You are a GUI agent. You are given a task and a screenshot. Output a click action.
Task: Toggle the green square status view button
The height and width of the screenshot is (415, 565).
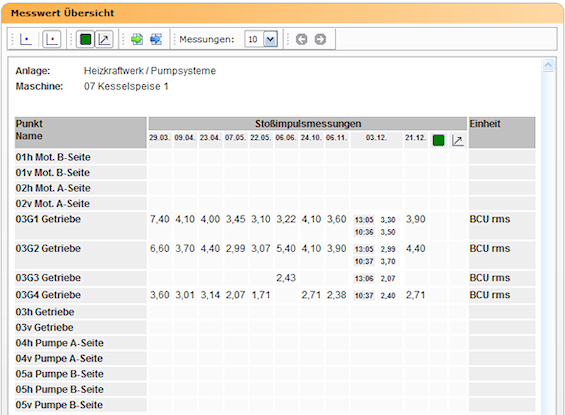click(x=85, y=39)
